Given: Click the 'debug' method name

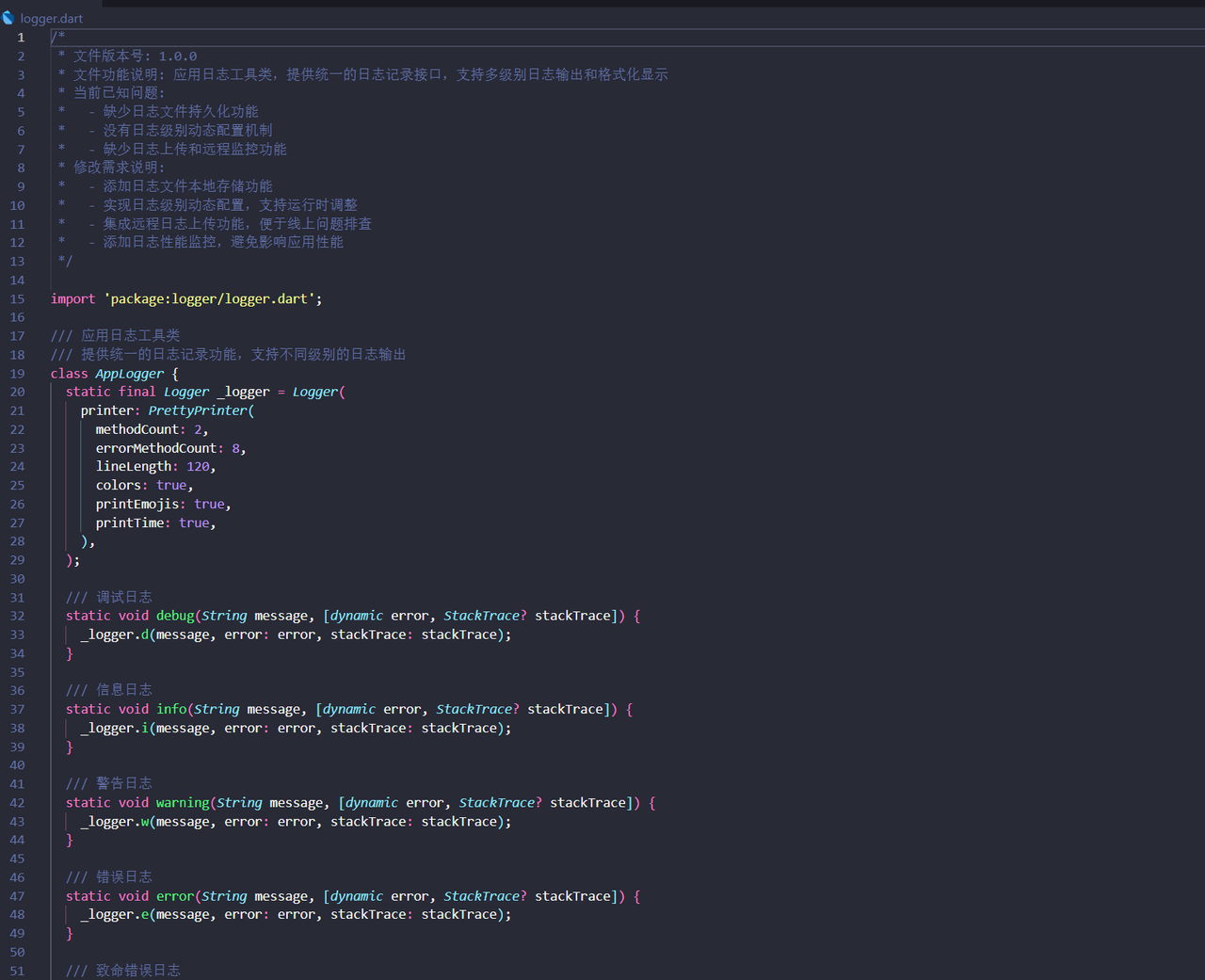Looking at the screenshot, I should click(x=175, y=617).
